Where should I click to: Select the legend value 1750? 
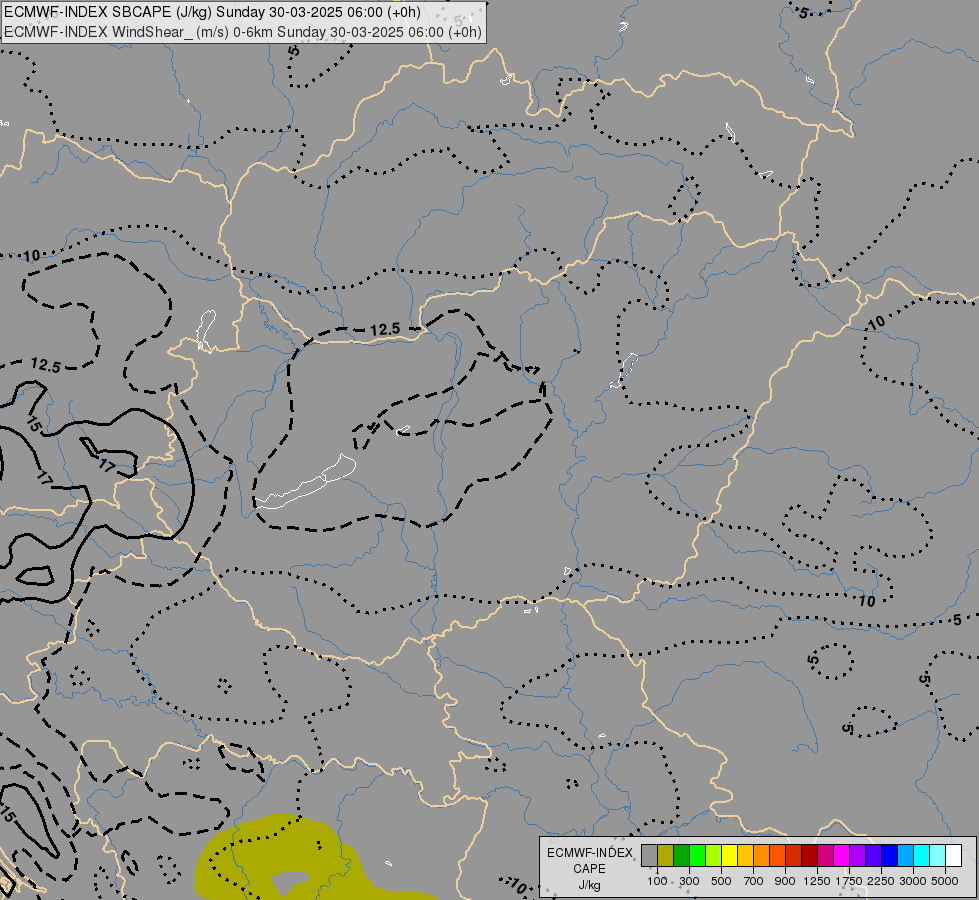849,881
